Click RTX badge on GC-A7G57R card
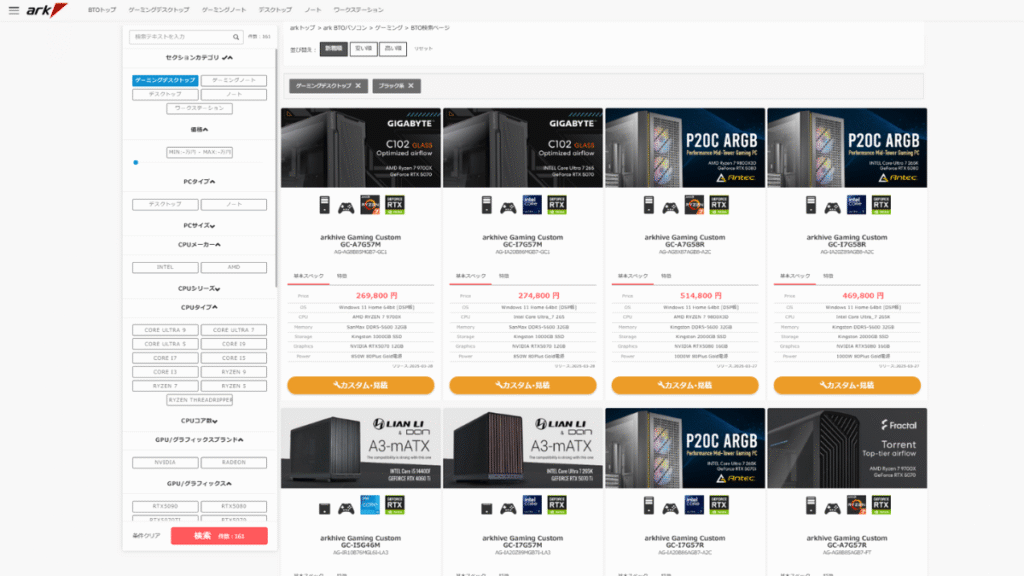 [x=881, y=505]
